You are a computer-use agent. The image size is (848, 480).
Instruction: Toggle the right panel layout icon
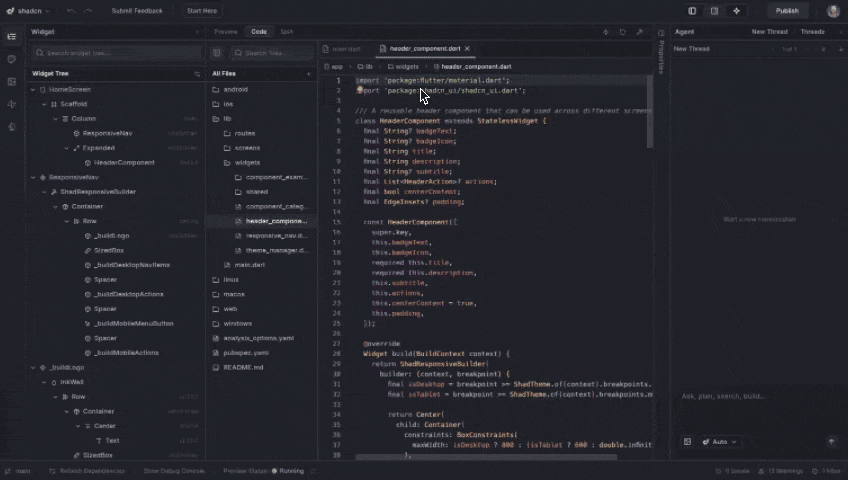tap(714, 11)
